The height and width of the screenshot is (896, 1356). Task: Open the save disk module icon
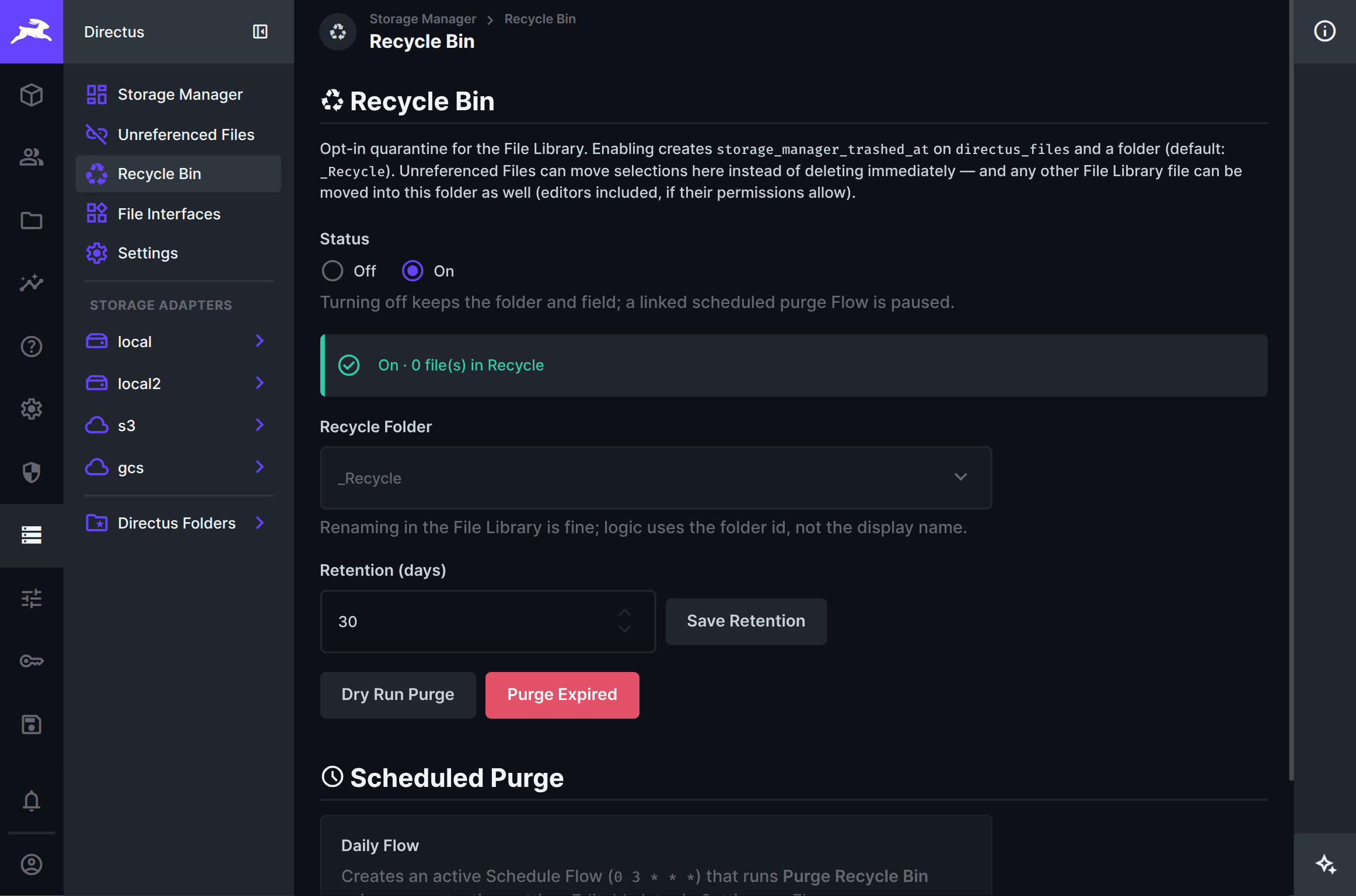pyautogui.click(x=32, y=724)
